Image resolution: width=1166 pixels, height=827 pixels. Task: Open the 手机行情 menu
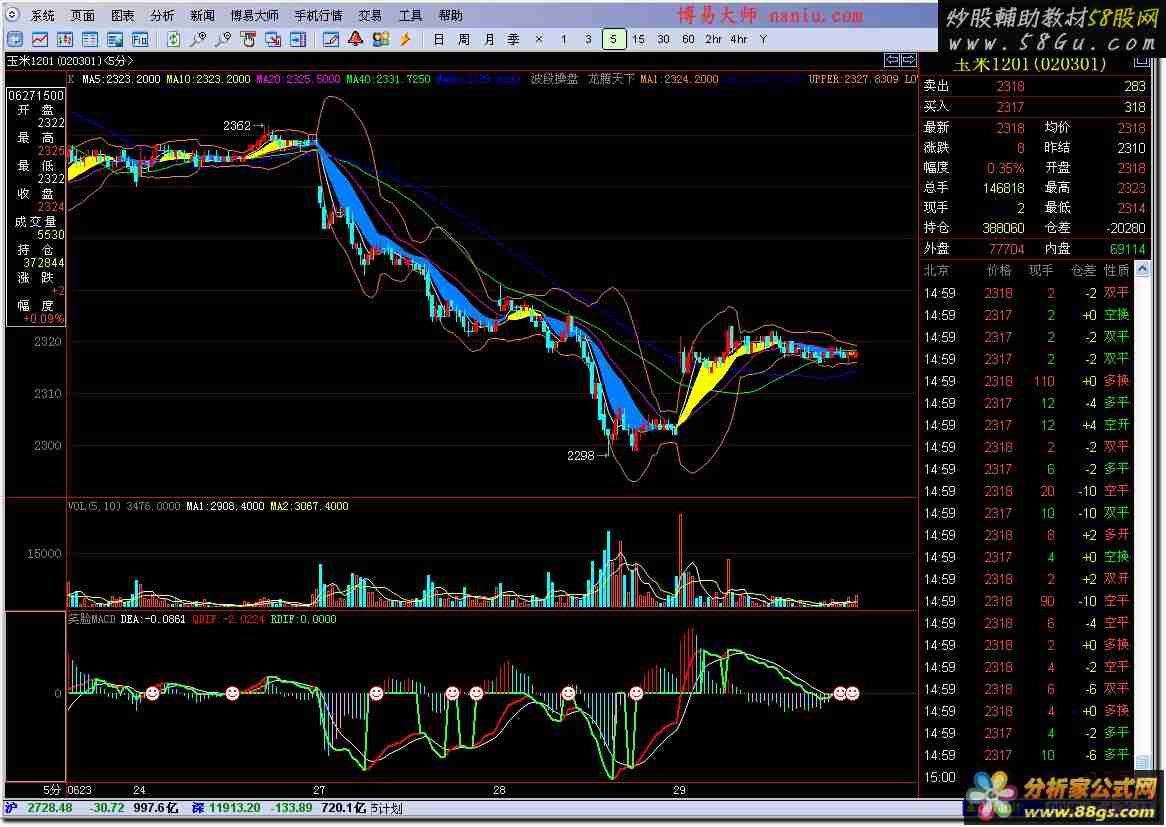click(x=318, y=16)
